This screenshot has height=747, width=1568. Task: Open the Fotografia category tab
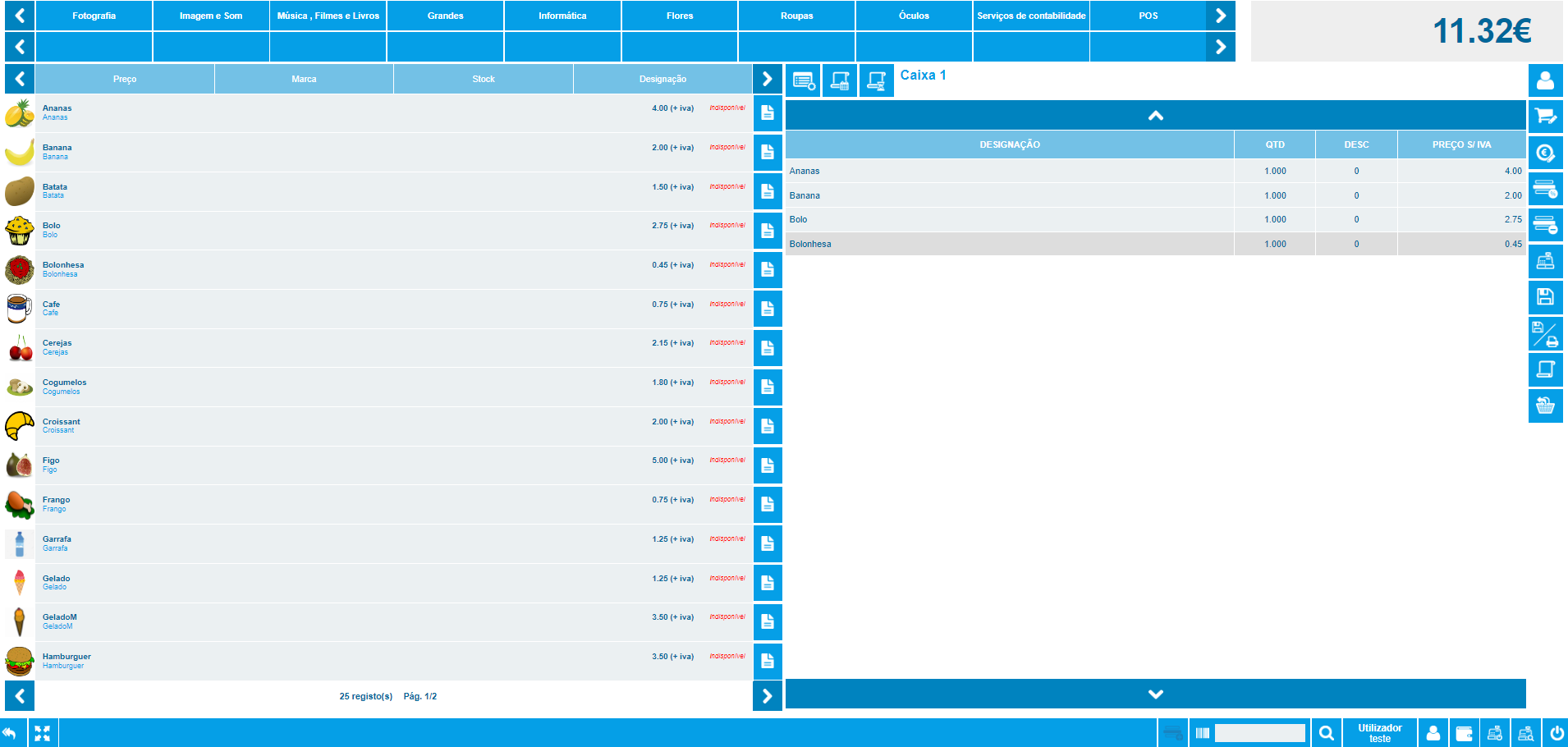(94, 16)
